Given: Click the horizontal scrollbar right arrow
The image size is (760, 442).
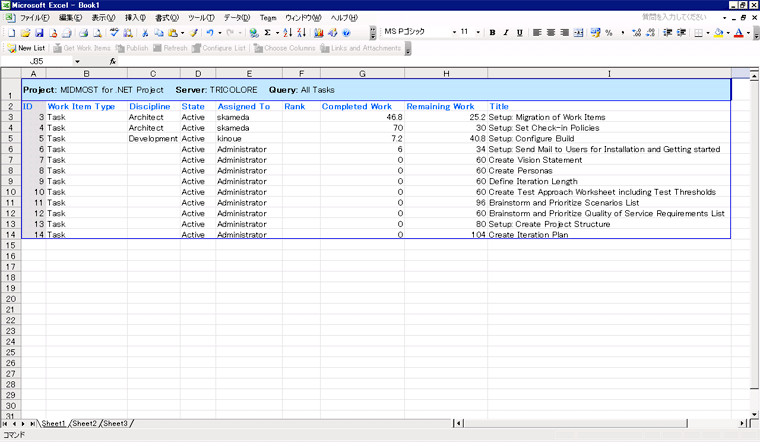Looking at the screenshot, I should tap(742, 423).
